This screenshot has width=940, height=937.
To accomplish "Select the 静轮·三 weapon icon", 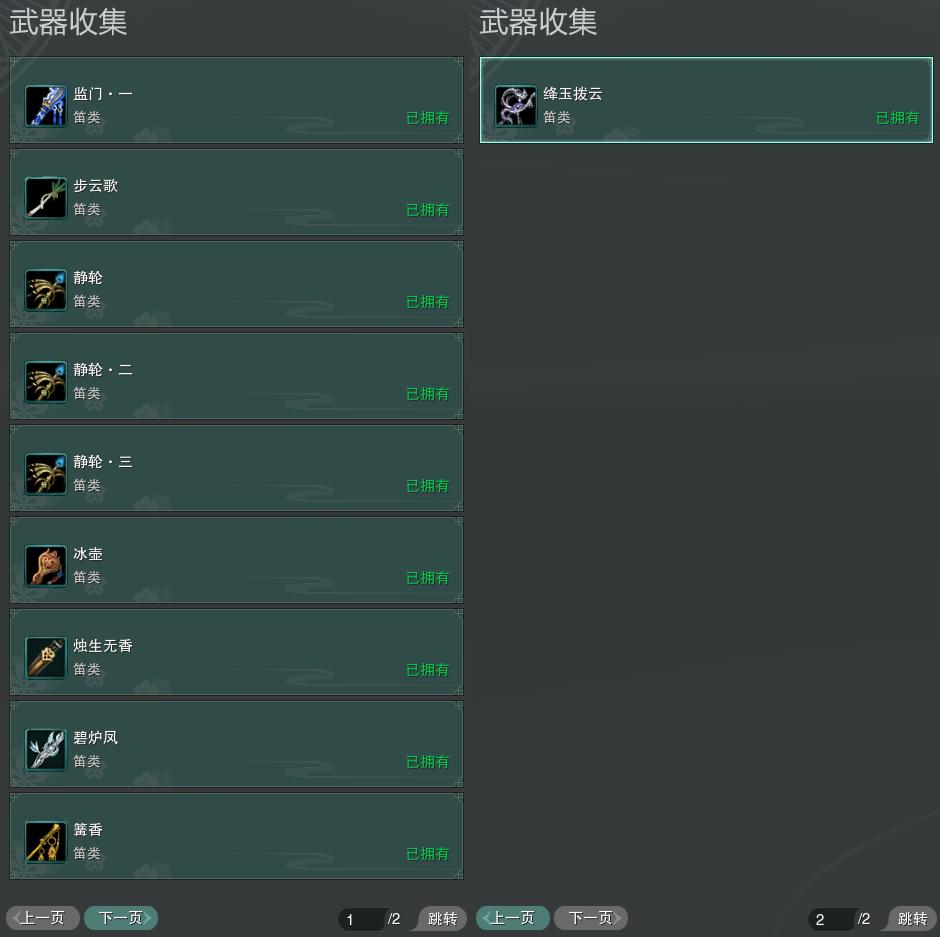I will pyautogui.click(x=46, y=474).
